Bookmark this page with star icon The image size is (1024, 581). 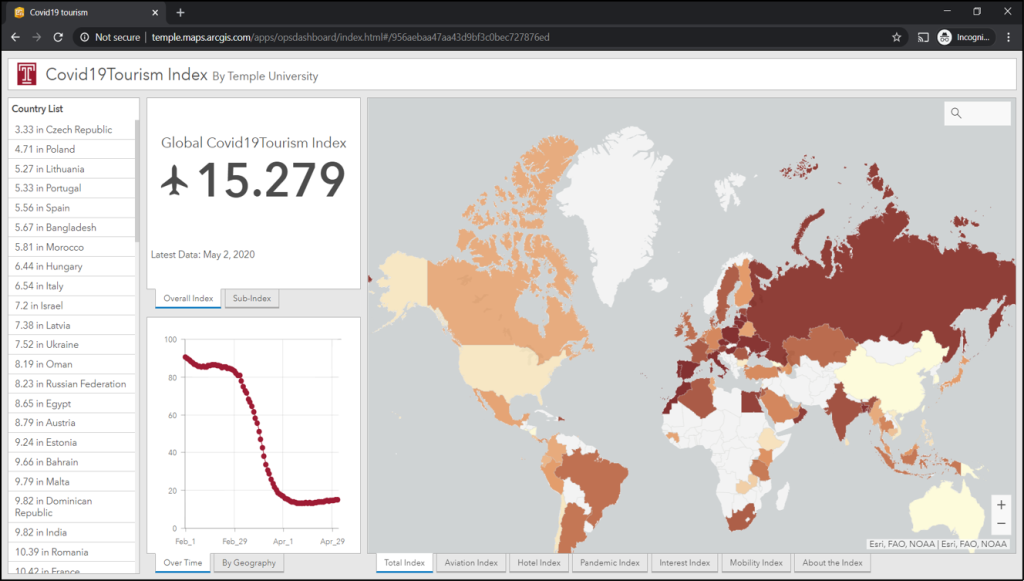(x=897, y=37)
